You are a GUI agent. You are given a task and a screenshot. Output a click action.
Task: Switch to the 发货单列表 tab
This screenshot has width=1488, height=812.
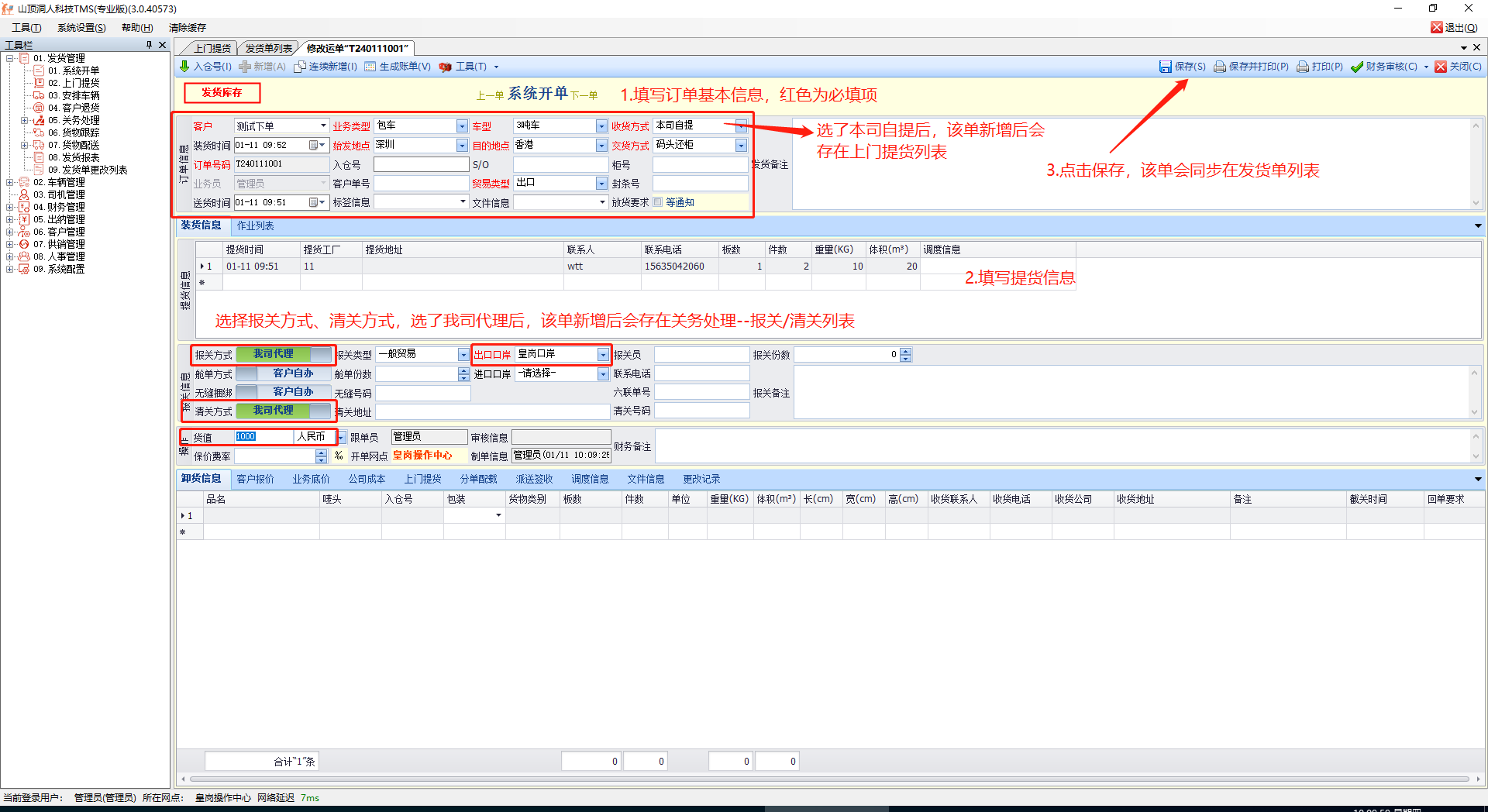pyautogui.click(x=268, y=48)
